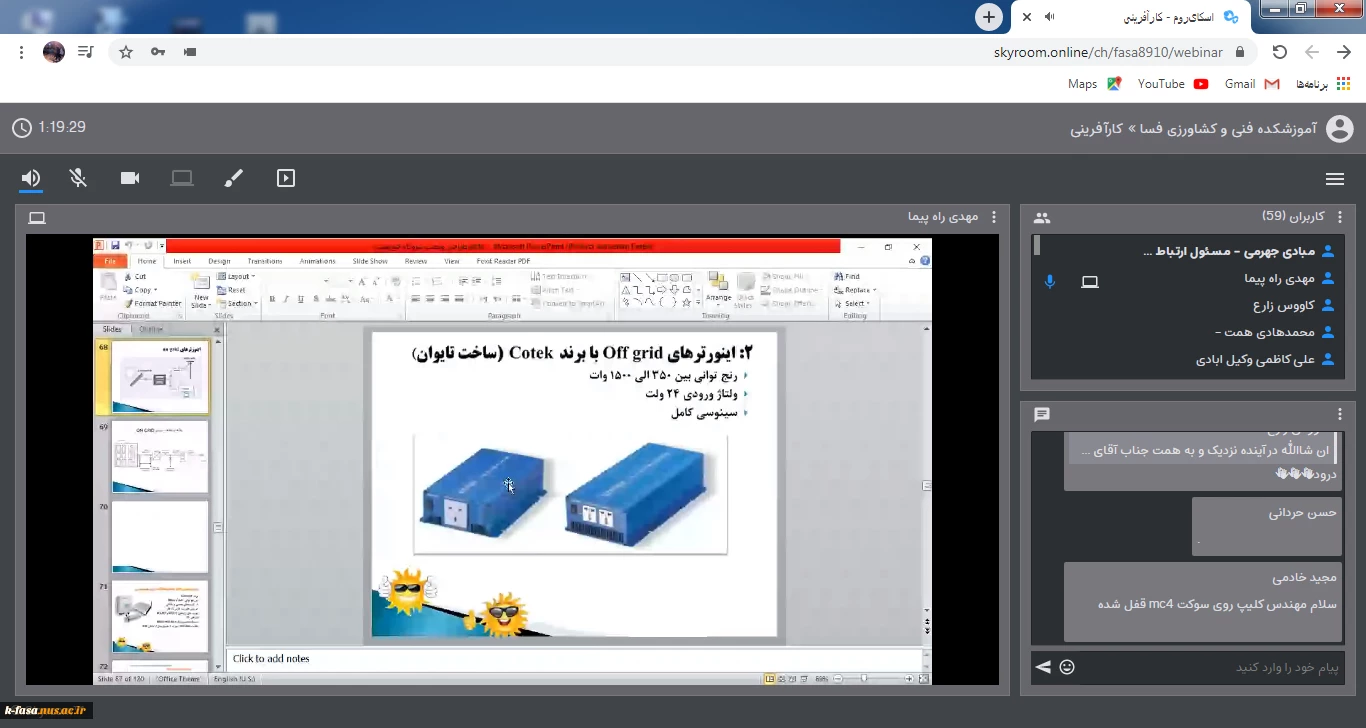
Task: Toggle Bold formatting in PowerPoint
Action: [x=273, y=299]
